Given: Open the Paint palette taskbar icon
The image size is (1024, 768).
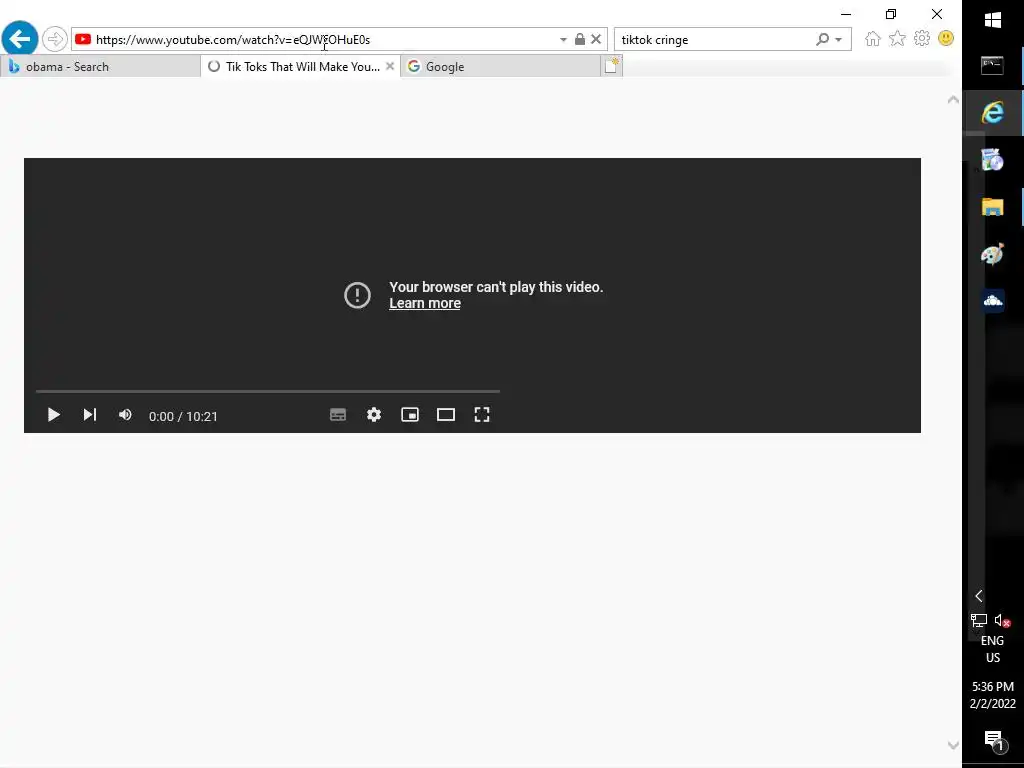Looking at the screenshot, I should click(x=993, y=254).
